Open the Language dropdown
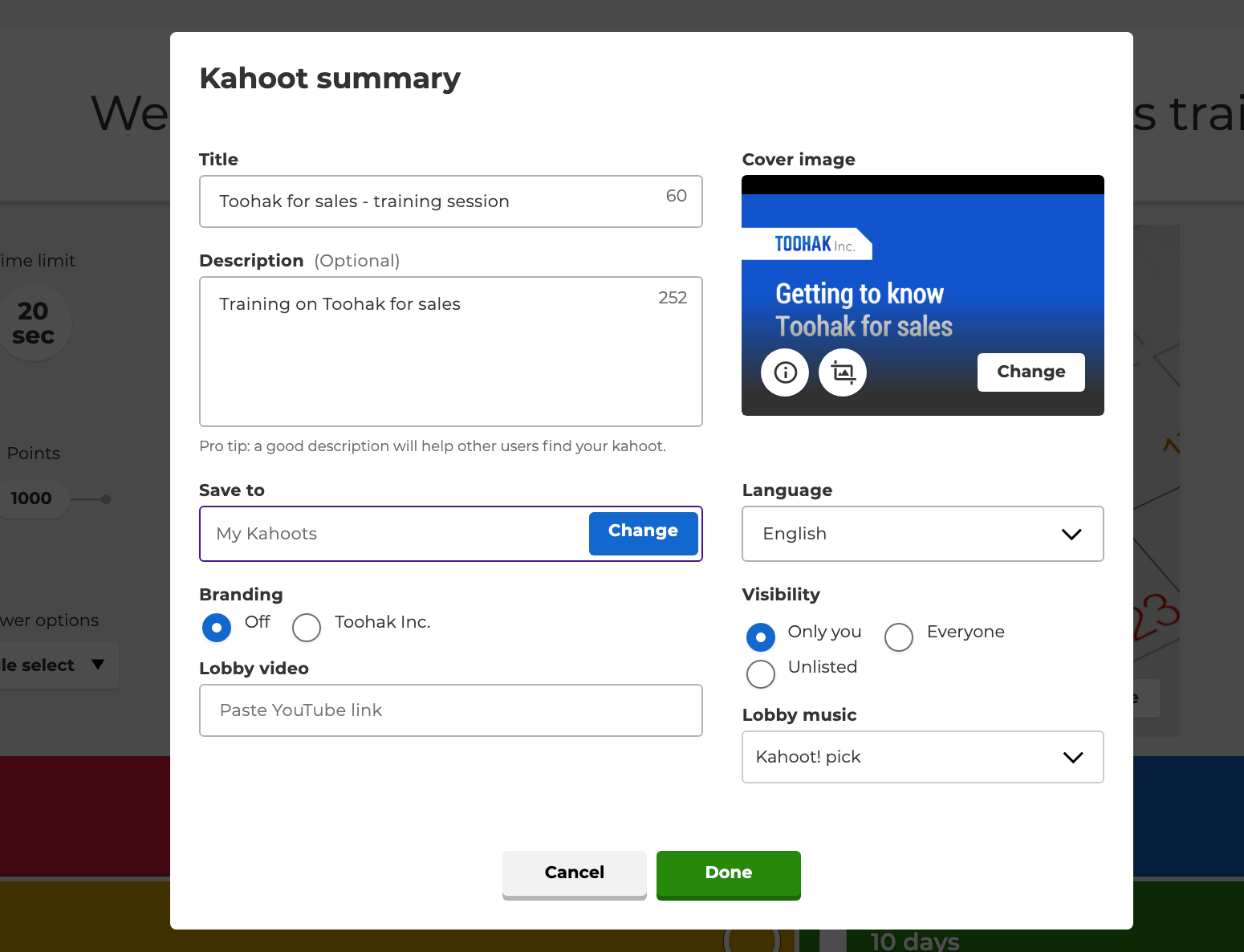This screenshot has width=1244, height=952. coord(923,534)
